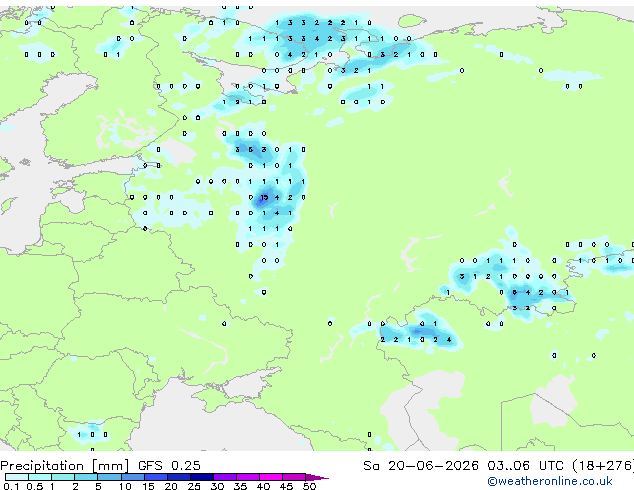This screenshot has height=490, width=634.
Task: Click legend scale label '35'
Action: tap(240, 486)
